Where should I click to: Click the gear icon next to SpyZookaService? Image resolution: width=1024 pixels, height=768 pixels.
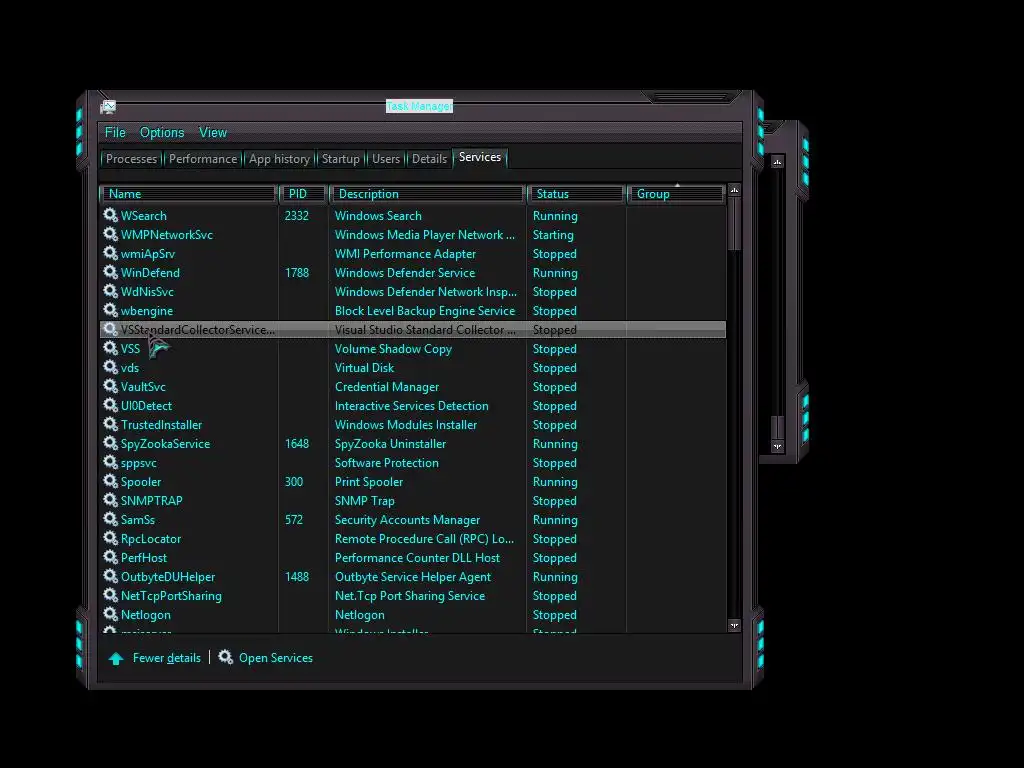coord(110,443)
